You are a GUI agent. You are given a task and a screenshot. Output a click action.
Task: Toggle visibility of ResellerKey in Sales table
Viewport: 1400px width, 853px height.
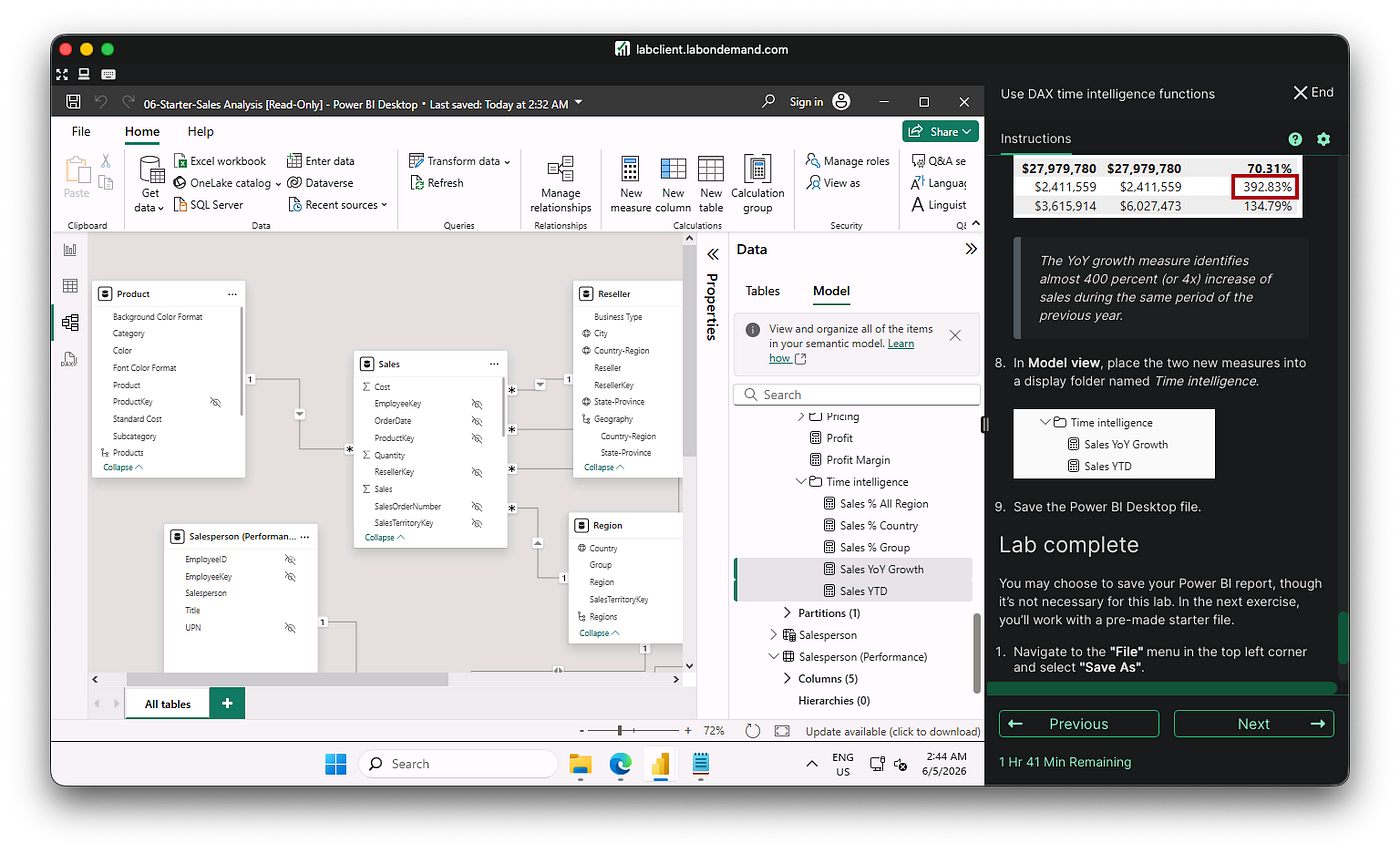click(x=477, y=472)
